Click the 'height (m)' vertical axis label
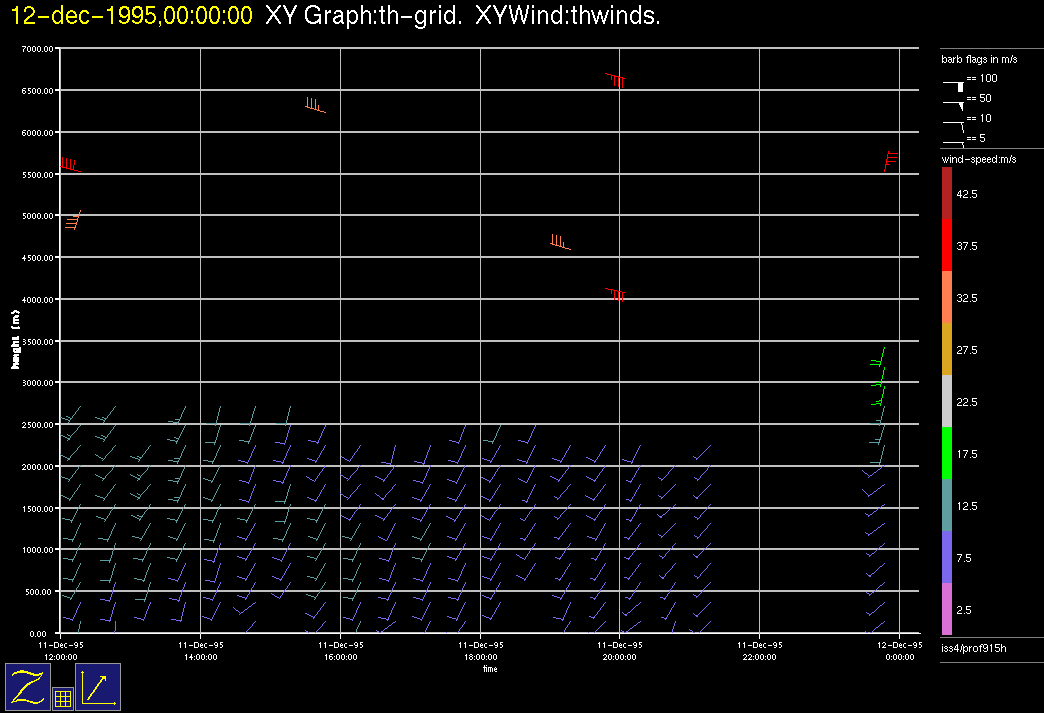 16,341
